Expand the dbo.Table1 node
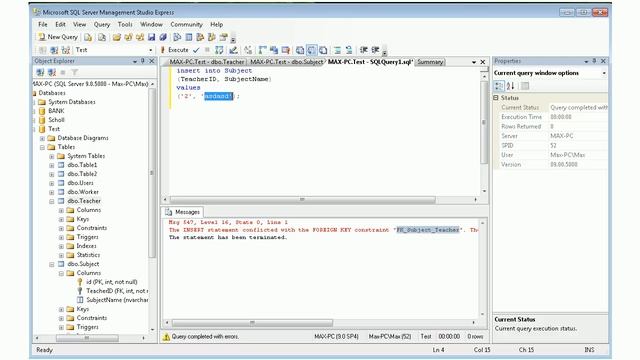Viewport: 640px width, 360px height. click(x=52, y=165)
